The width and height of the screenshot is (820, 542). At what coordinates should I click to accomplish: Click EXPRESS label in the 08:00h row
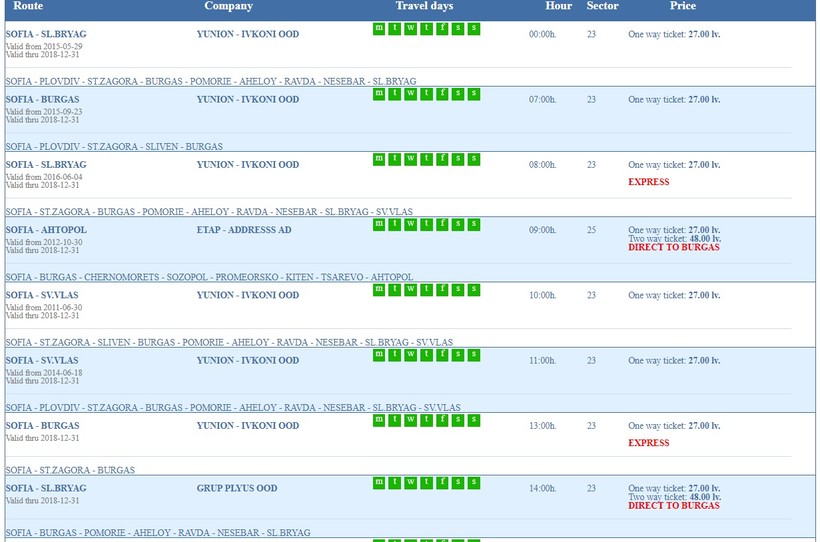tap(648, 182)
